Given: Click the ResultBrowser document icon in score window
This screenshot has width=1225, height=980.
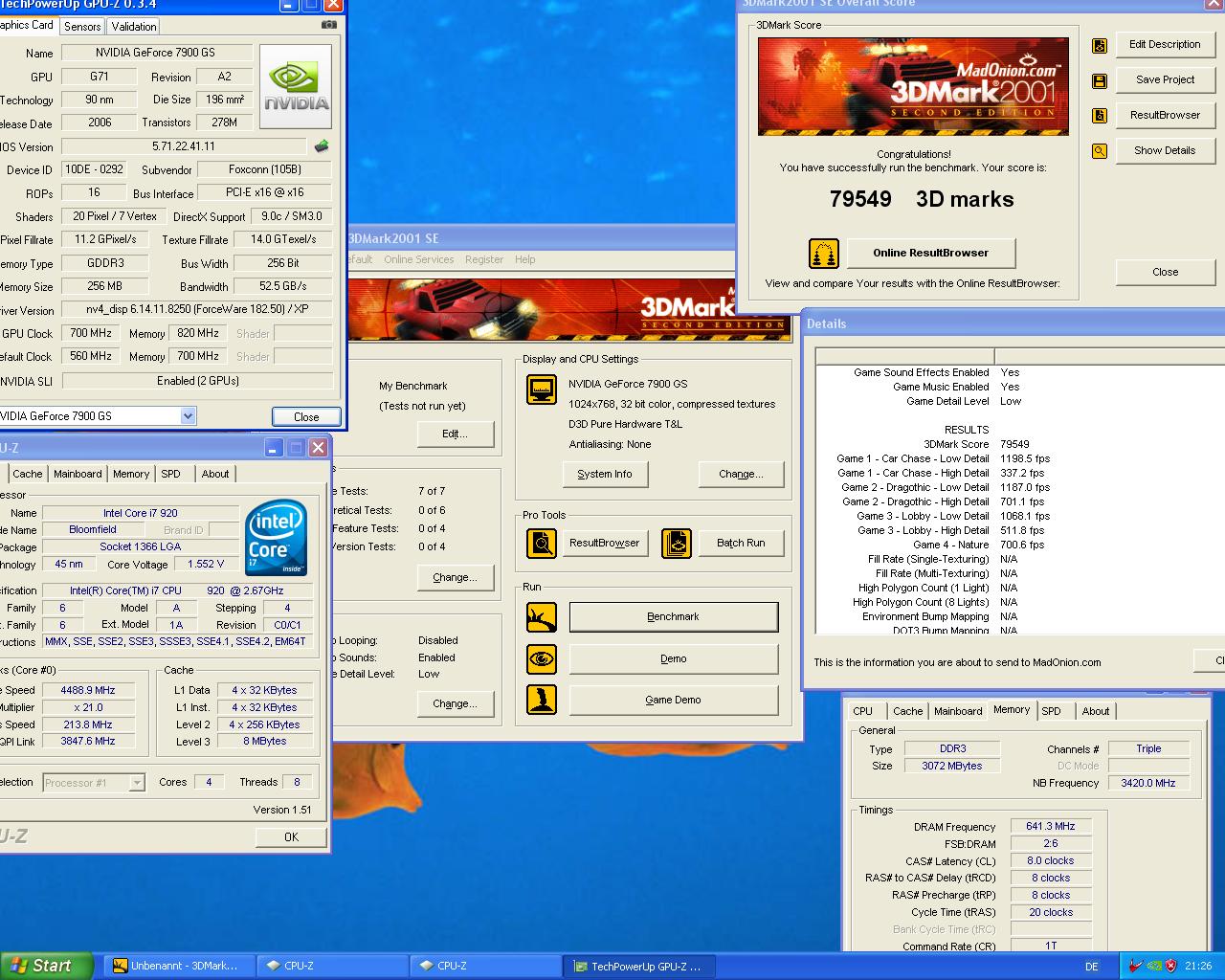Looking at the screenshot, I should pos(1100,116).
